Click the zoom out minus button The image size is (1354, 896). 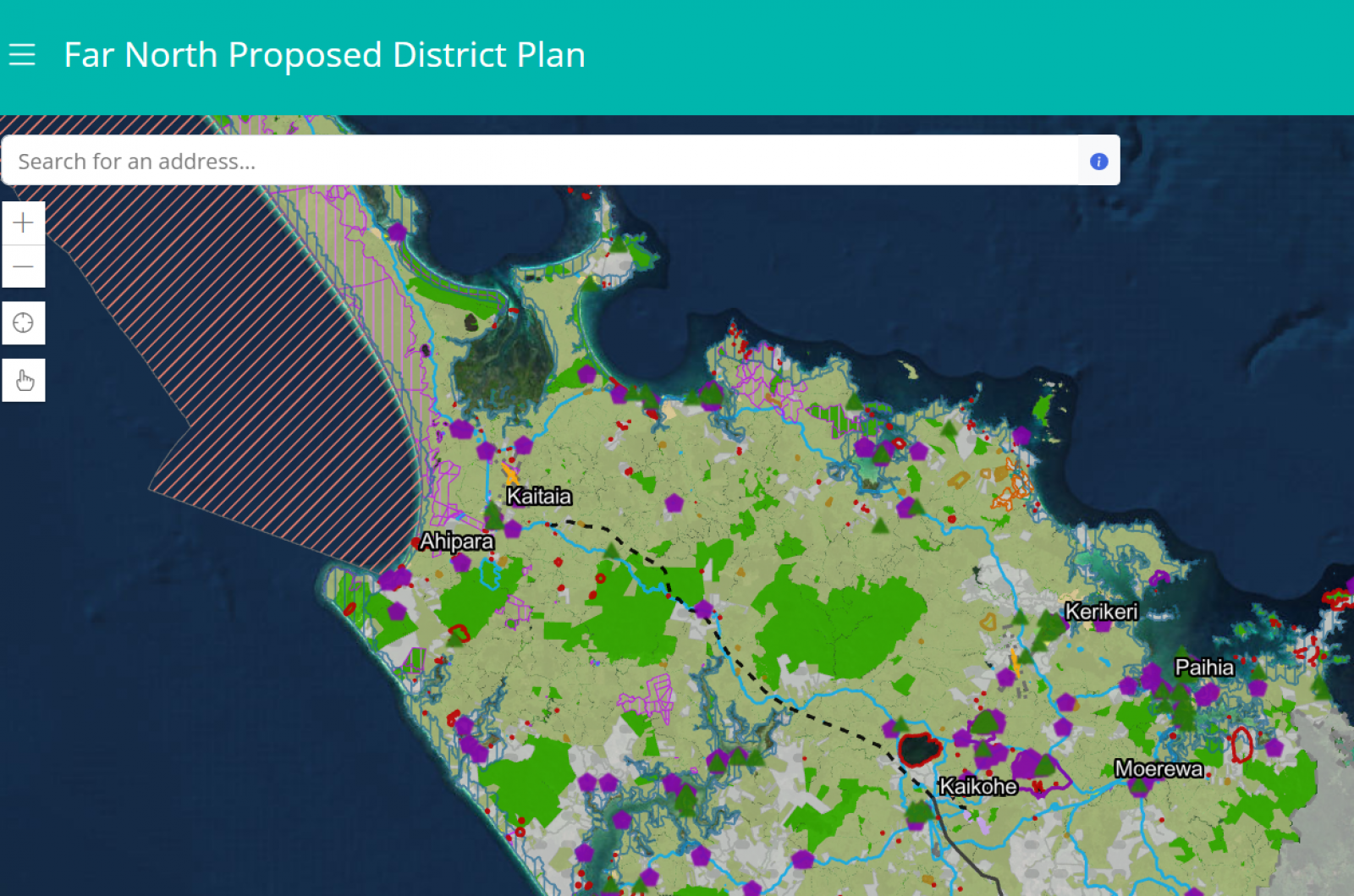coord(24,267)
